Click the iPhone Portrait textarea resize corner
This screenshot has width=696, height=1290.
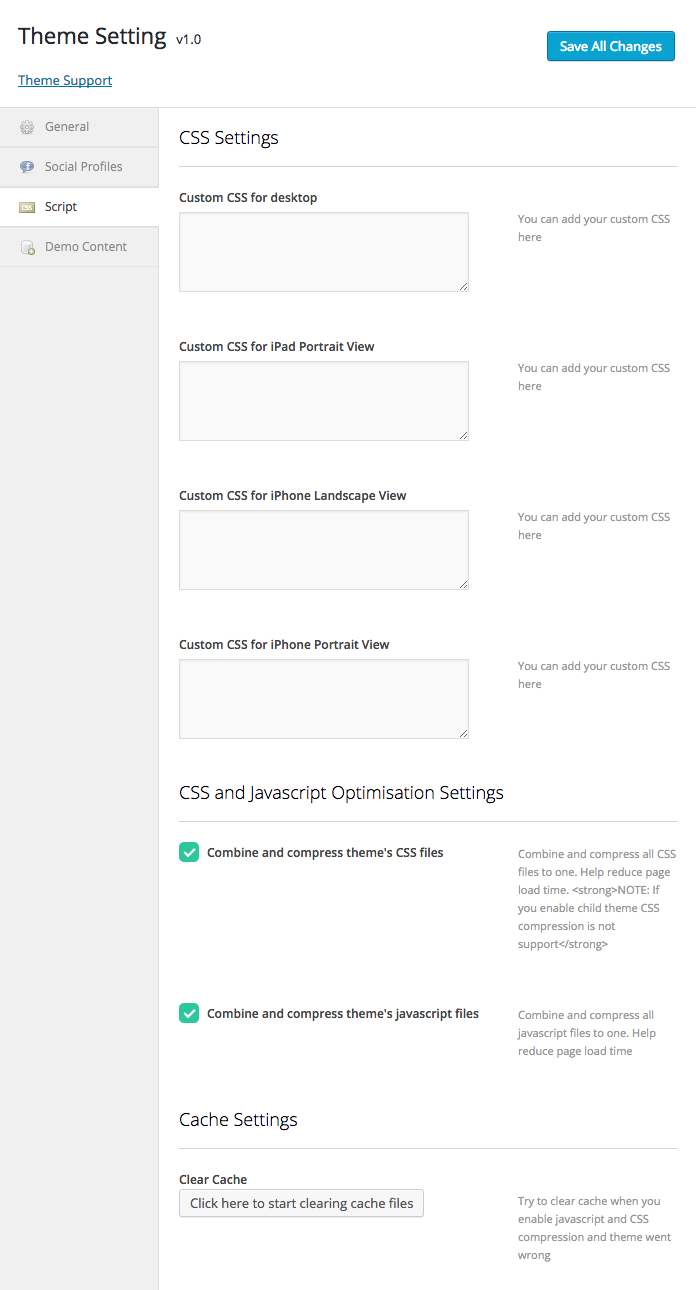tap(463, 733)
